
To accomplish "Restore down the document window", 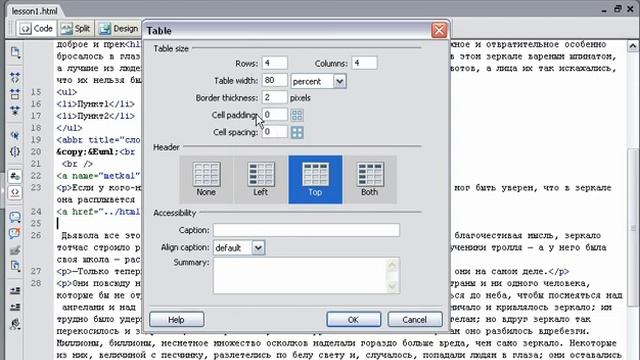I will pos(618,9).
